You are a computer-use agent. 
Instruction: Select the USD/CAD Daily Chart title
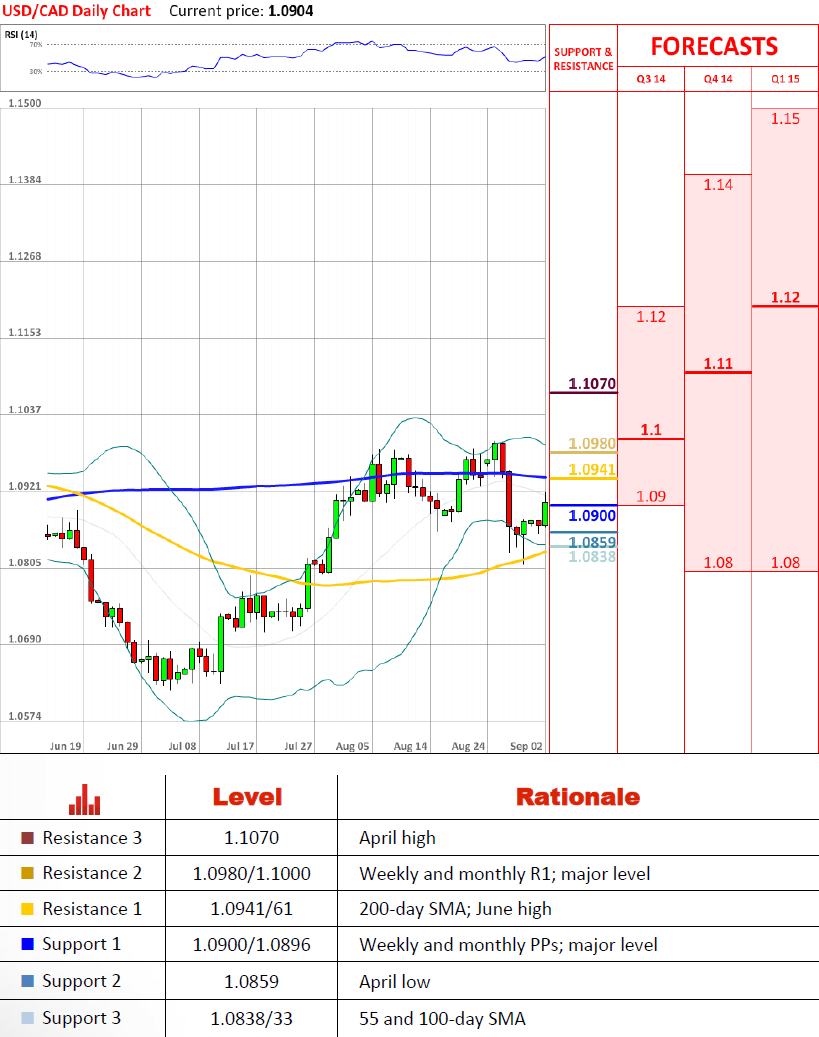(x=77, y=11)
